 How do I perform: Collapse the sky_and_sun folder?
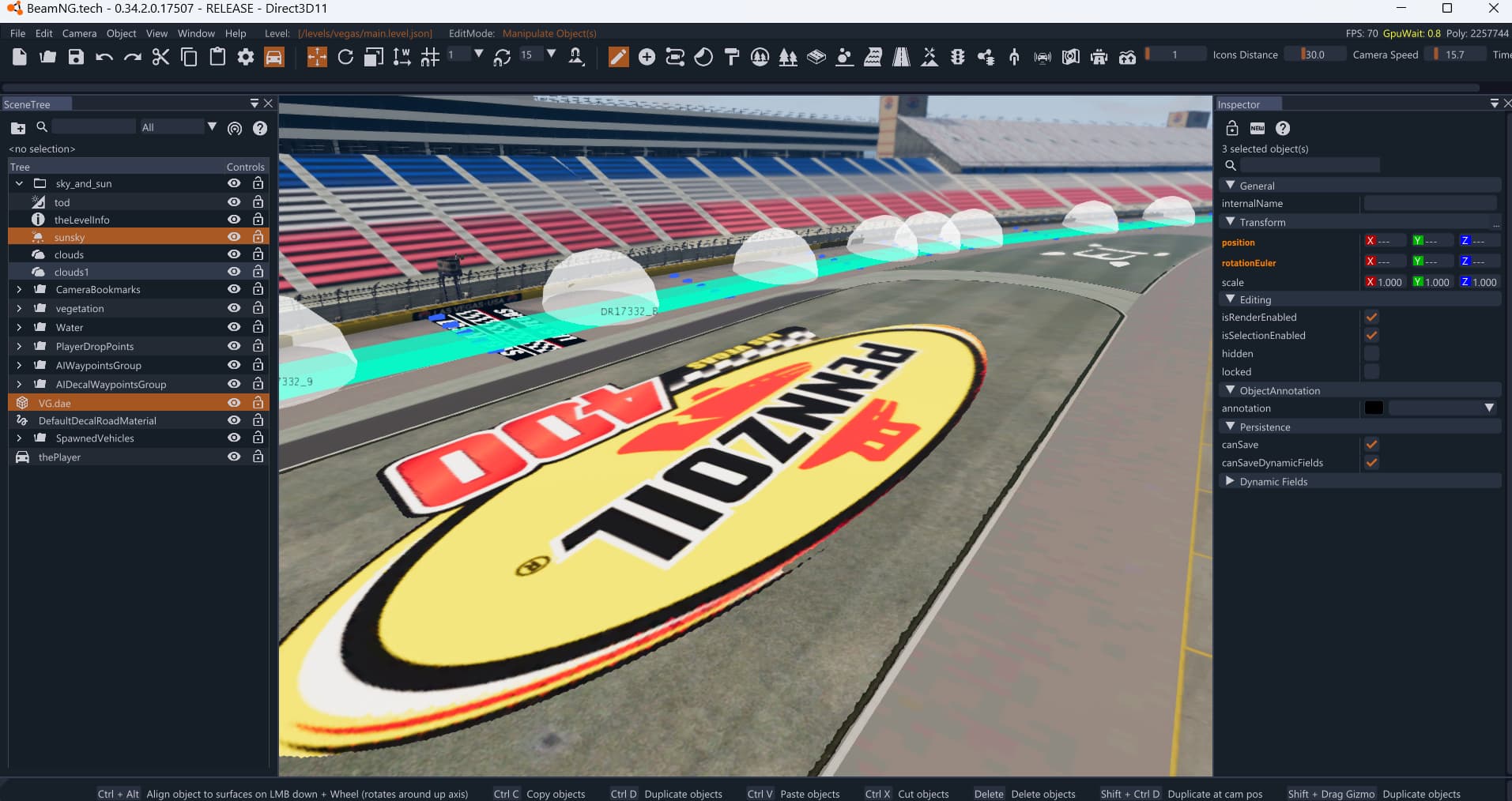[19, 183]
